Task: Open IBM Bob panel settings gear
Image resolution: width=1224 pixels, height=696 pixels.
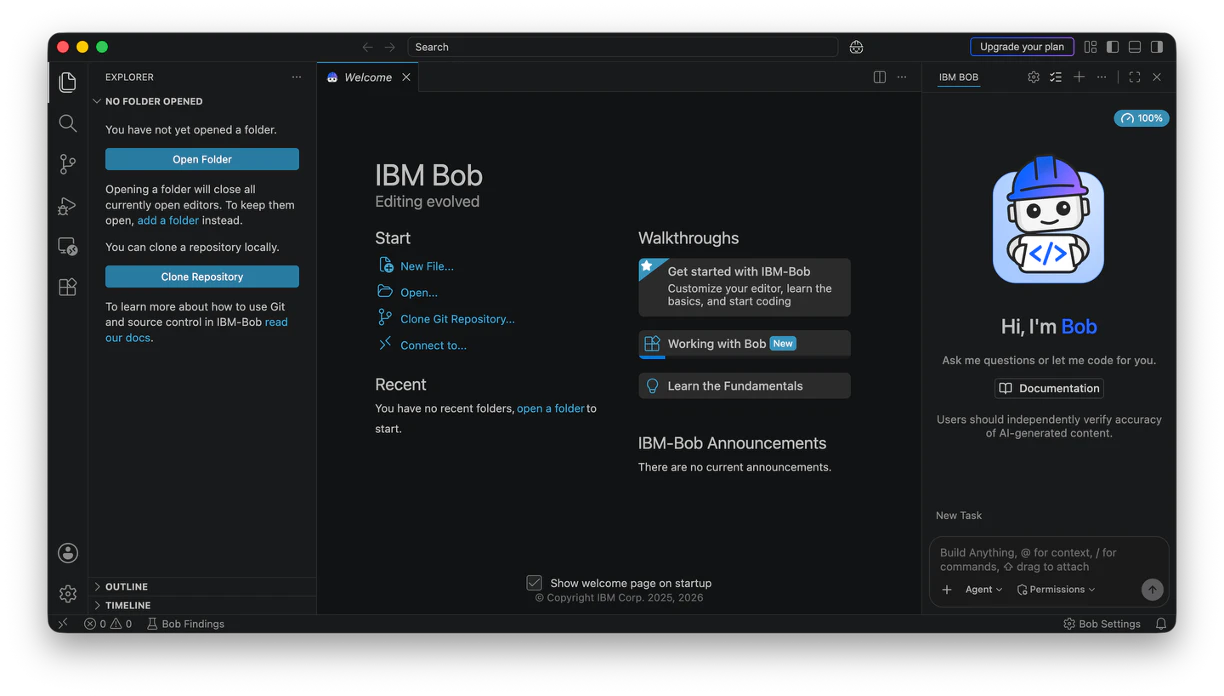Action: 1034,77
